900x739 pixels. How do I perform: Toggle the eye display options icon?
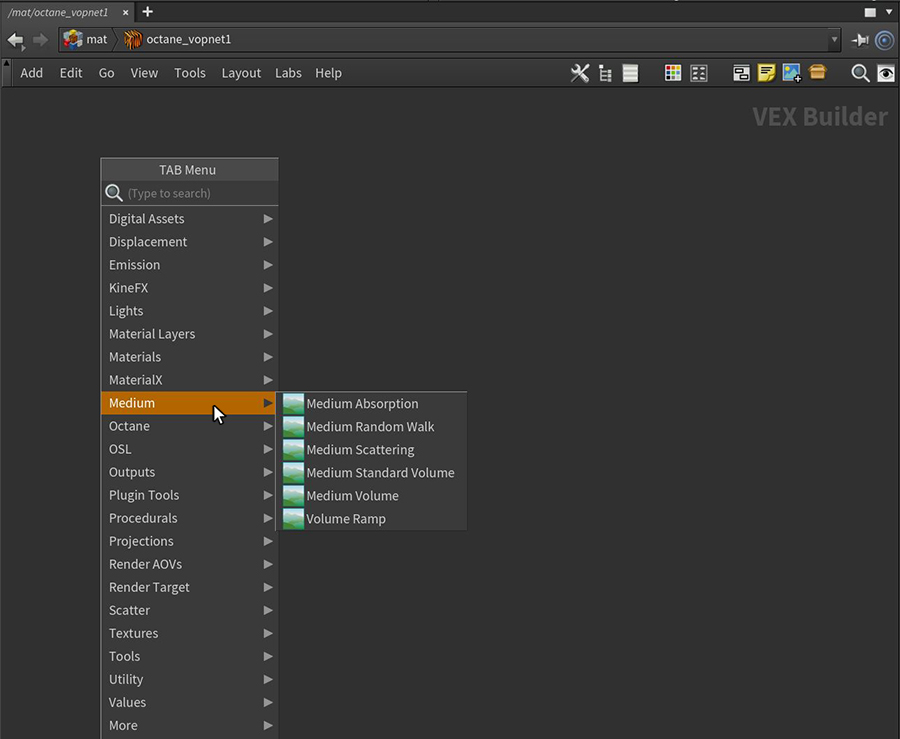coord(886,73)
